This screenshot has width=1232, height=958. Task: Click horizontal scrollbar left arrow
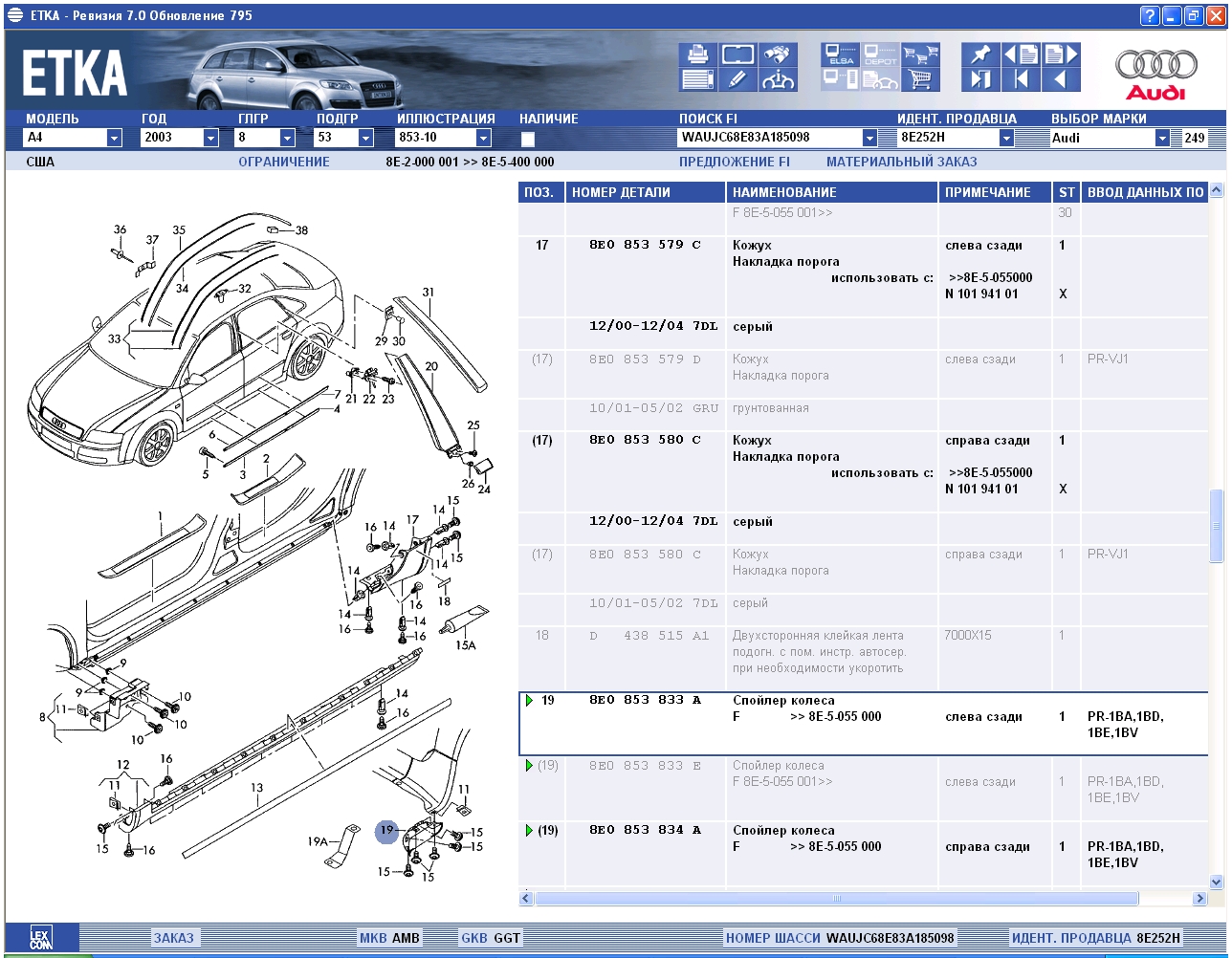tap(526, 899)
